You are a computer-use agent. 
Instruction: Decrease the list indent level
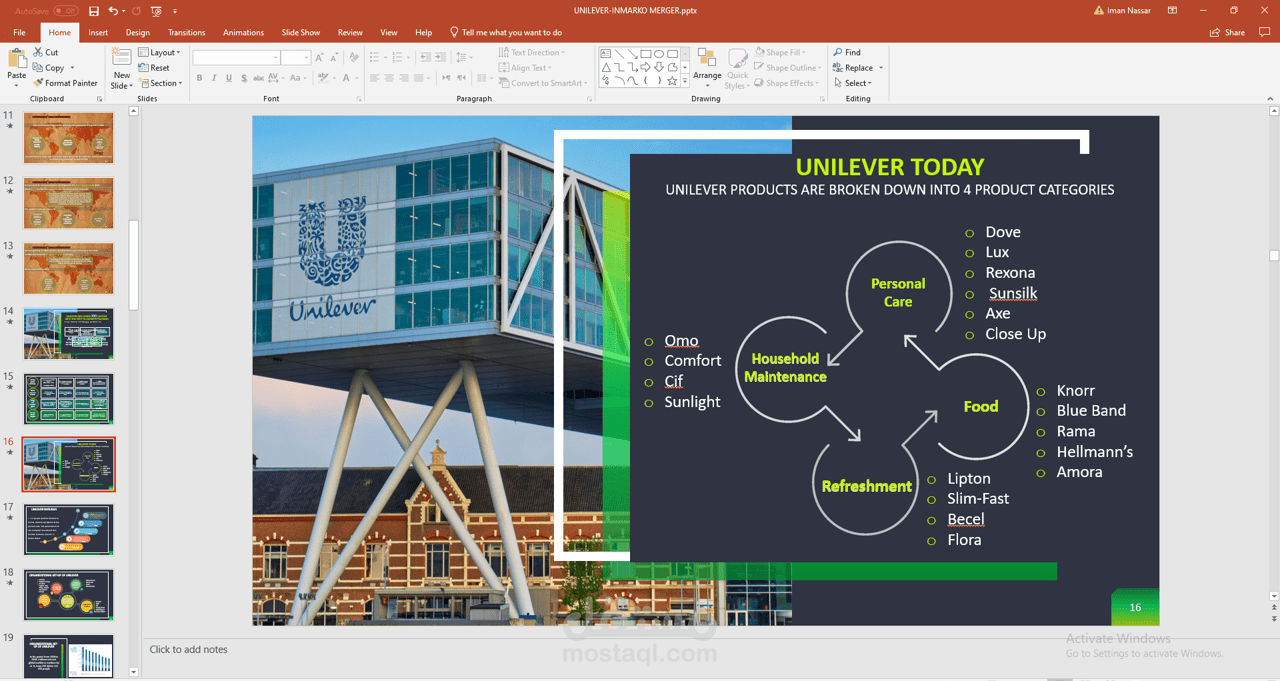[425, 57]
